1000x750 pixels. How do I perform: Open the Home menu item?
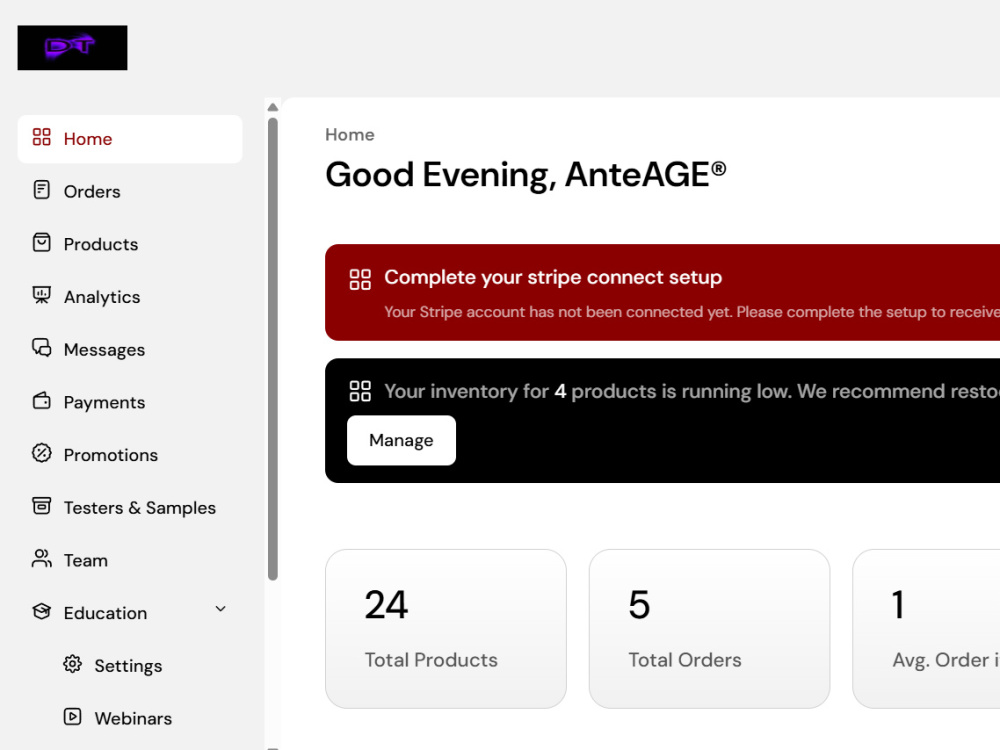(x=130, y=139)
